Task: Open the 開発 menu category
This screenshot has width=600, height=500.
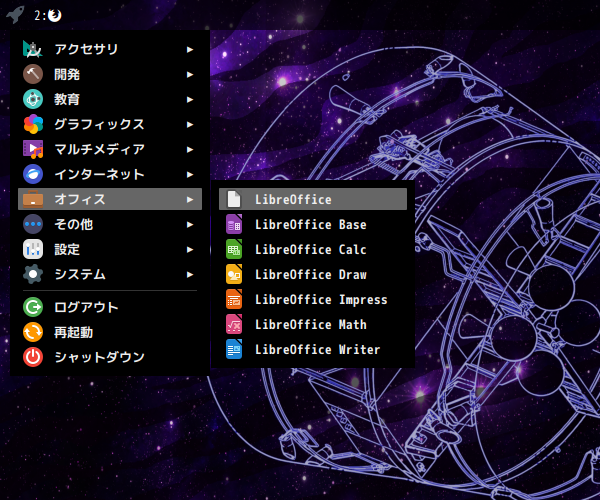Action: (110, 74)
